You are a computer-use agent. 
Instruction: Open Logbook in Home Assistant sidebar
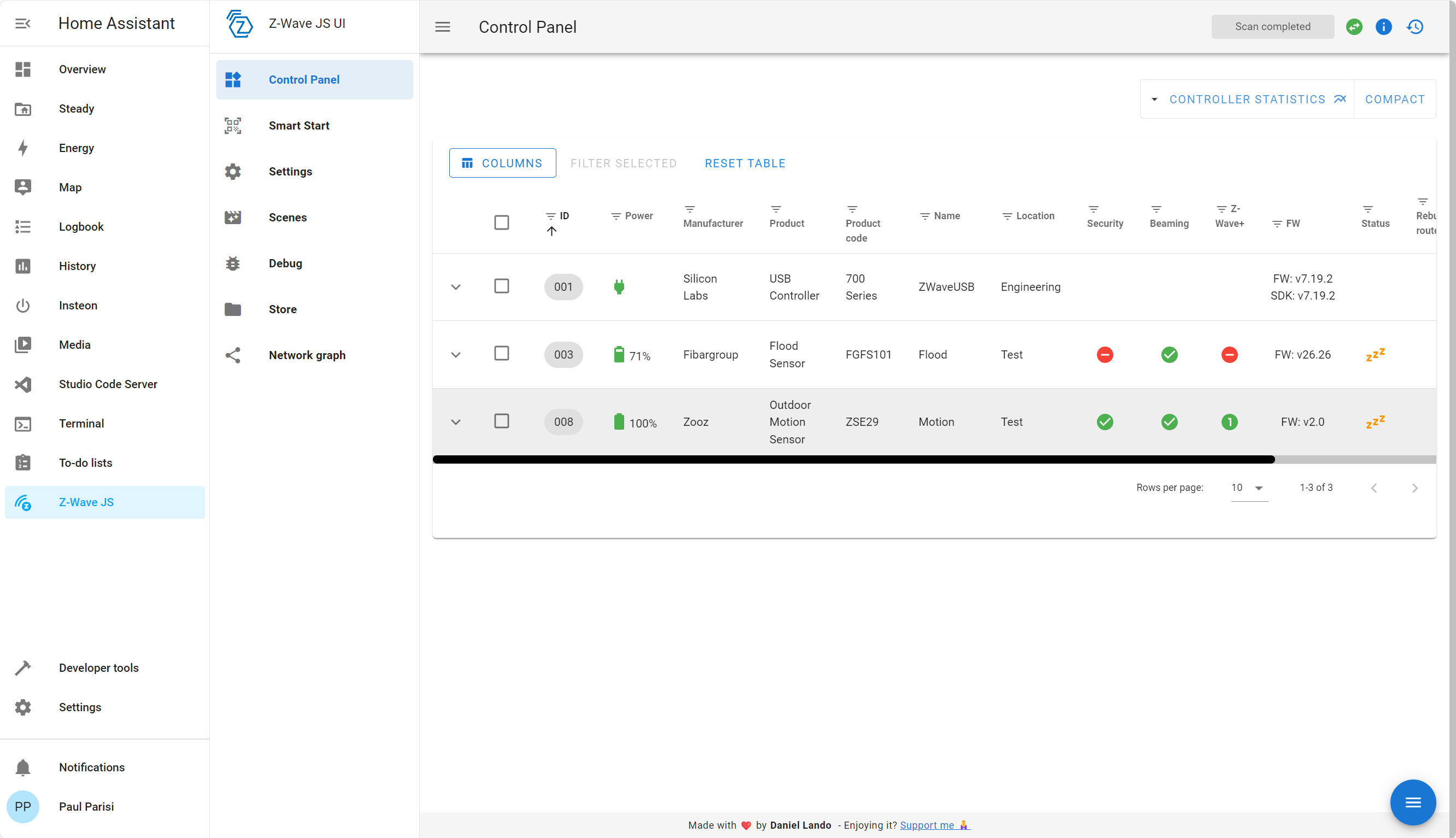81,227
